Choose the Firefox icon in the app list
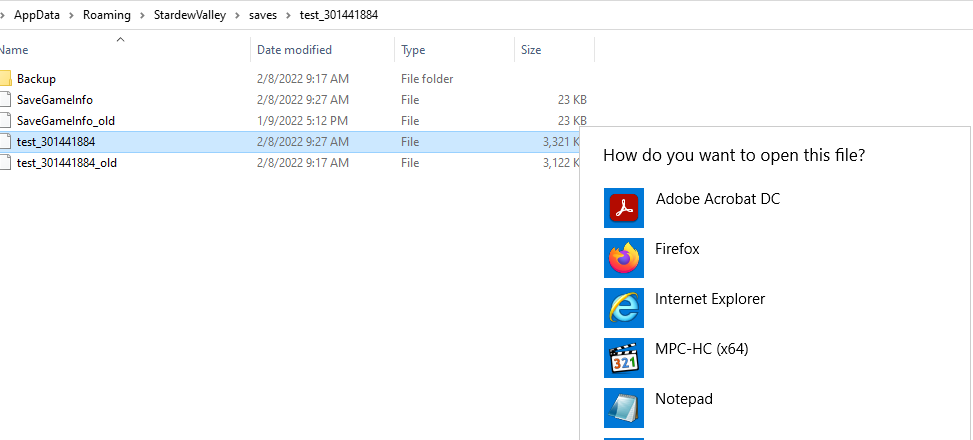This screenshot has width=973, height=440. point(624,258)
